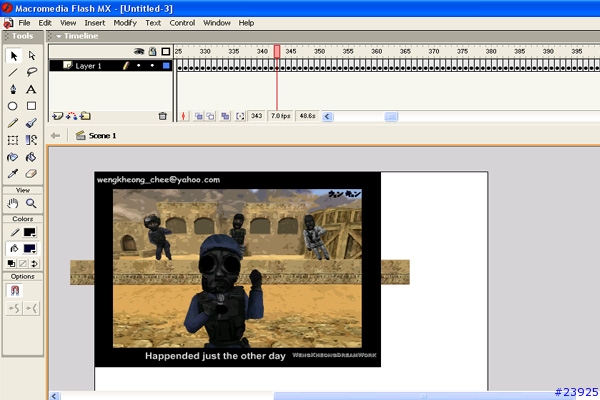Open the Window menu

(217, 23)
